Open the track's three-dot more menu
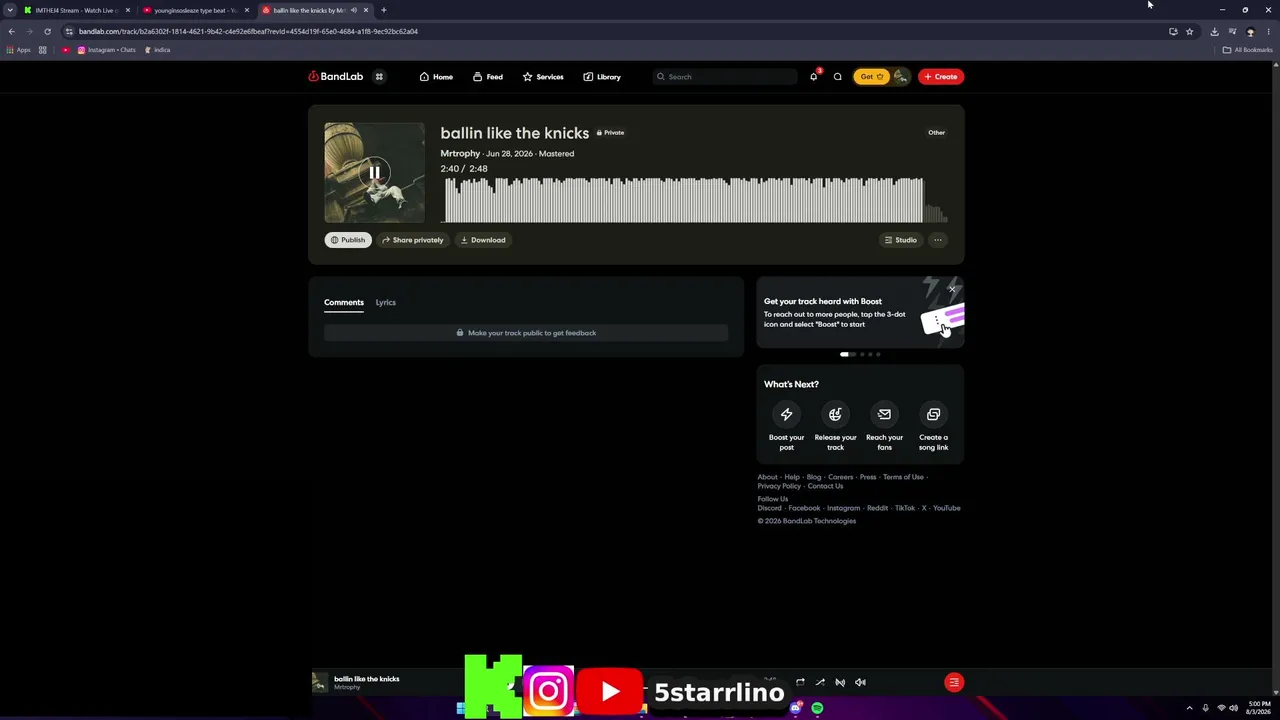1280x720 pixels. click(938, 240)
